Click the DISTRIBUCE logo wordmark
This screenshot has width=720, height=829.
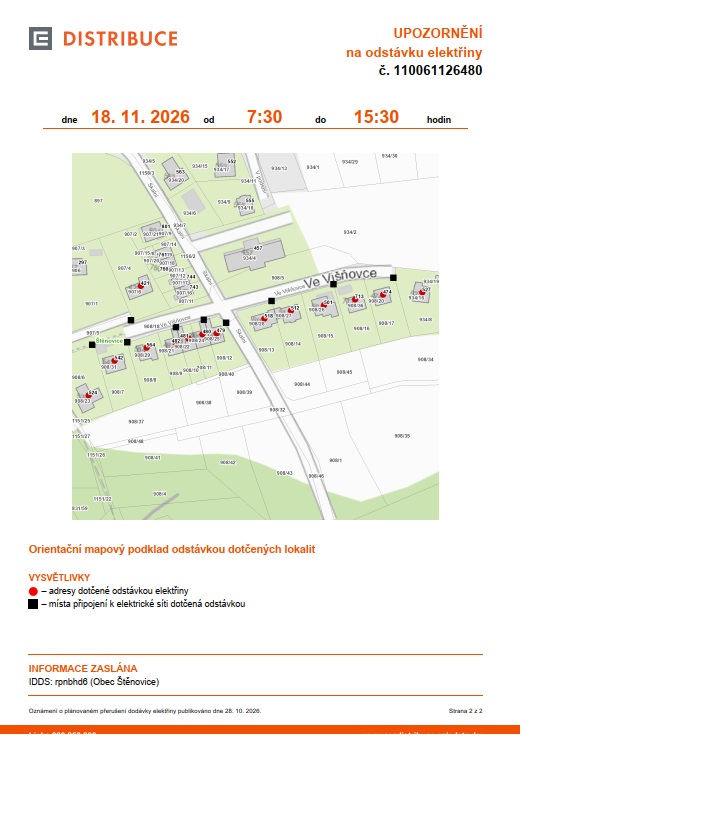(x=121, y=39)
